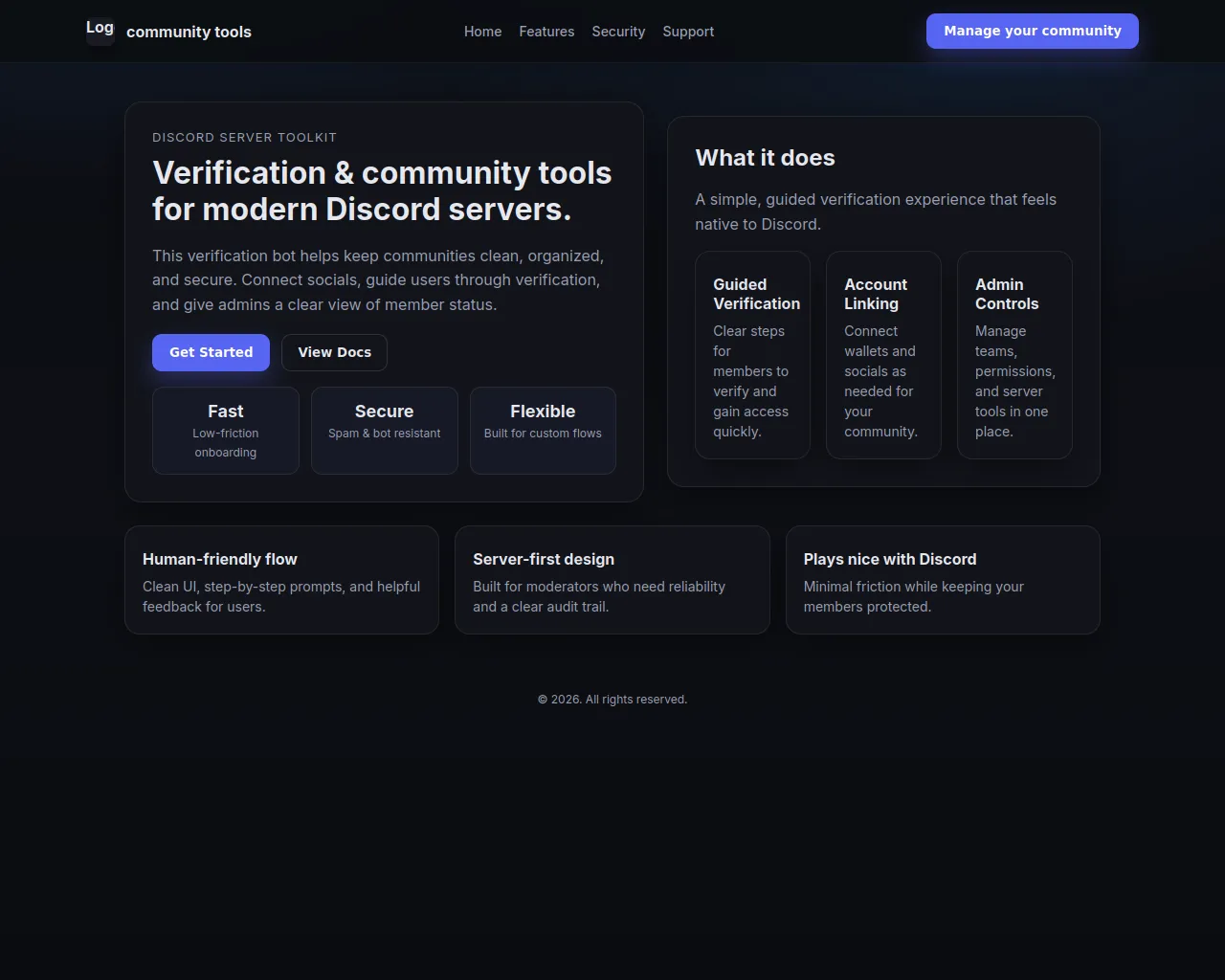Screen dimensions: 1225x980
Task: Click the Minimal friction while keeping members text
Action: (x=914, y=596)
